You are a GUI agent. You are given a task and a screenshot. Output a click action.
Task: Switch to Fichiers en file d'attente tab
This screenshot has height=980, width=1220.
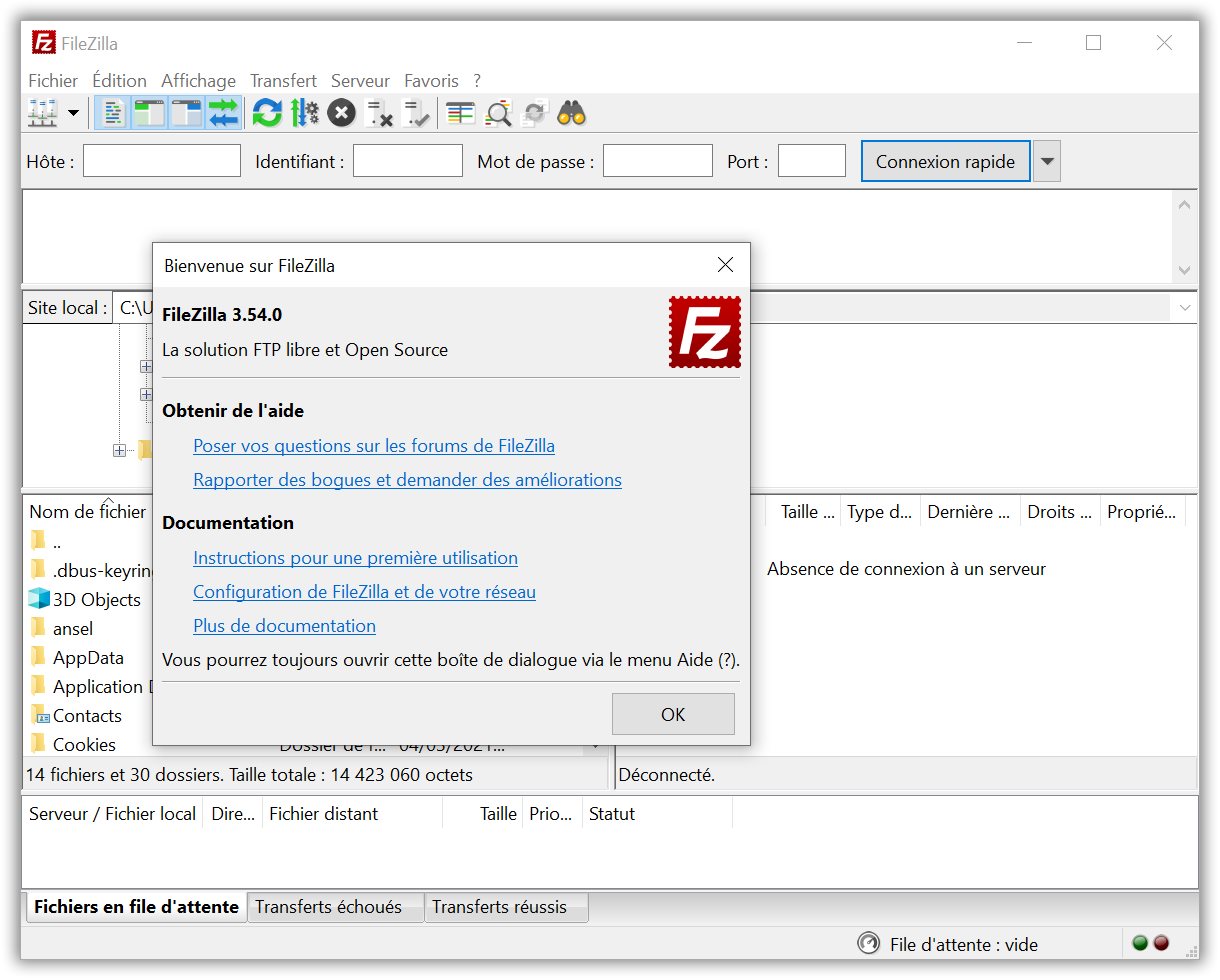(136, 907)
